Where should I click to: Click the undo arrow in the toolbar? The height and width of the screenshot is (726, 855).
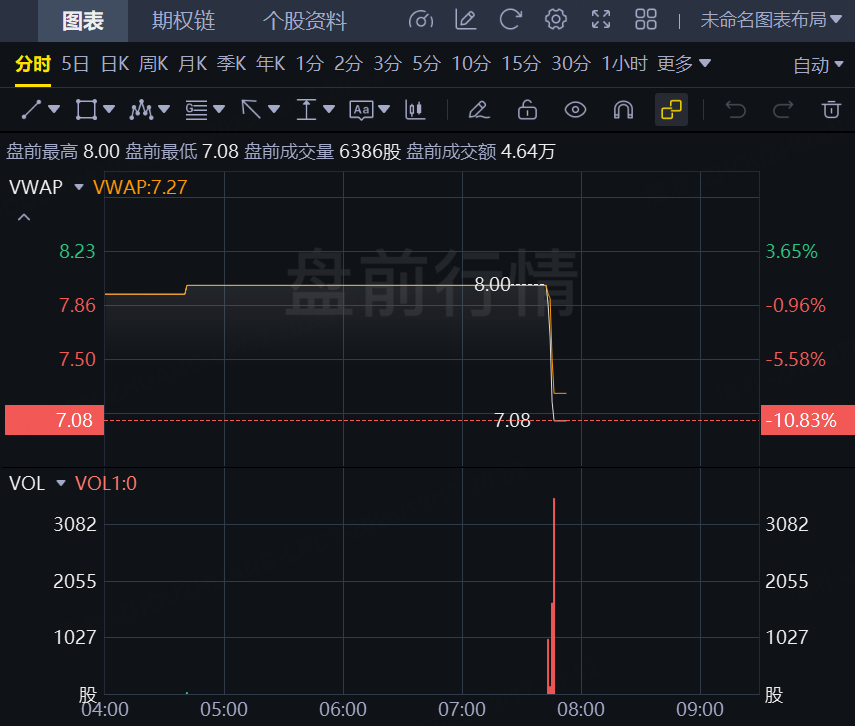click(736, 110)
